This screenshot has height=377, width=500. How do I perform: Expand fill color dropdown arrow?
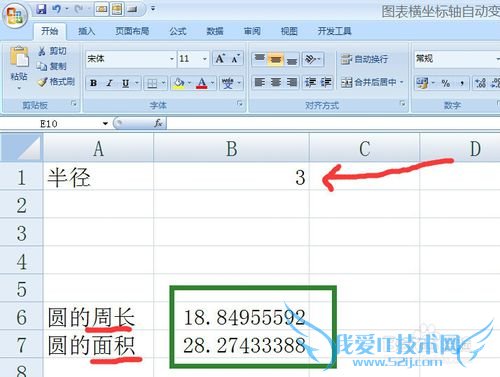click(x=190, y=83)
